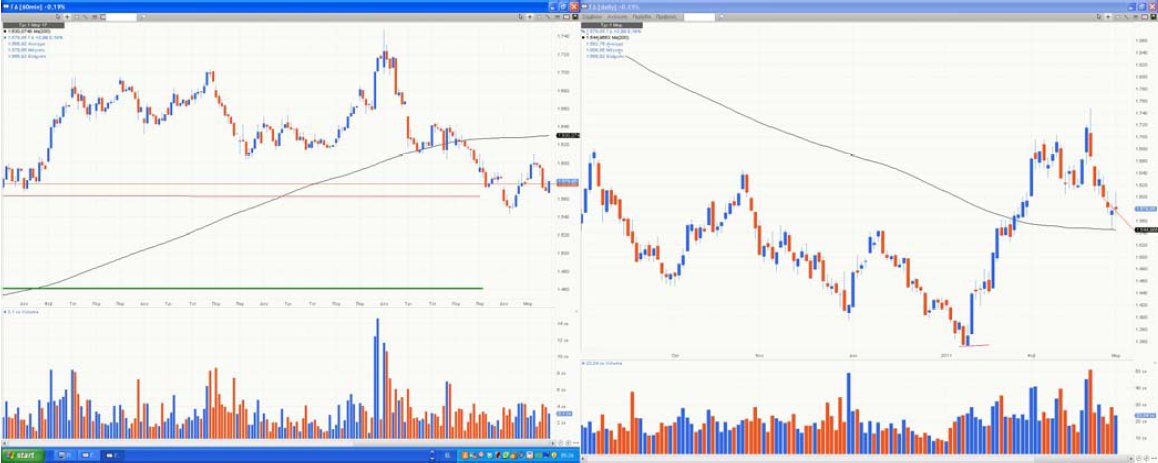Click the 60min chart window title bar
Viewport: 1158px width, 463px height.
click(x=250, y=6)
